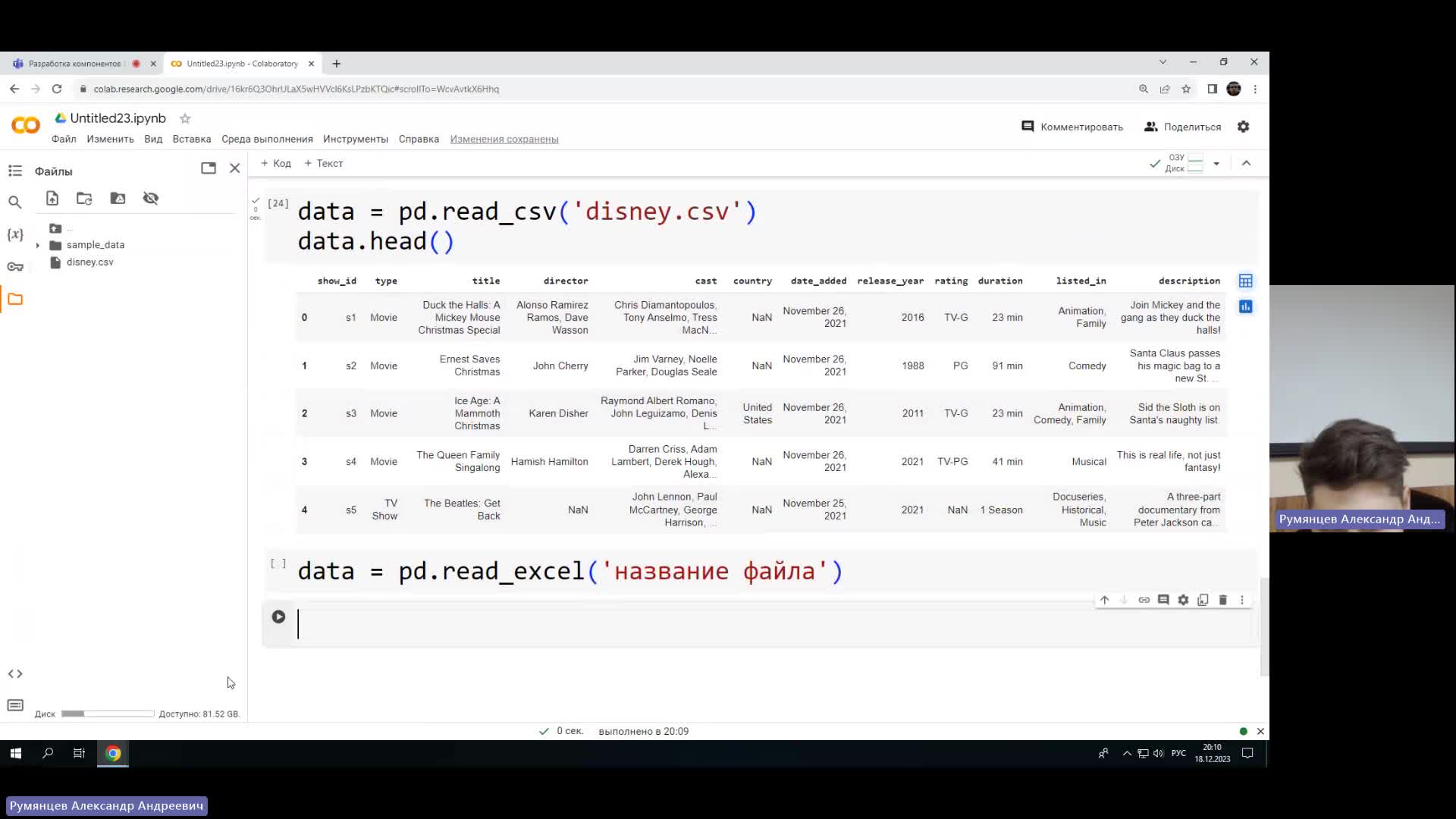Move cell up arrow

[x=1105, y=600]
